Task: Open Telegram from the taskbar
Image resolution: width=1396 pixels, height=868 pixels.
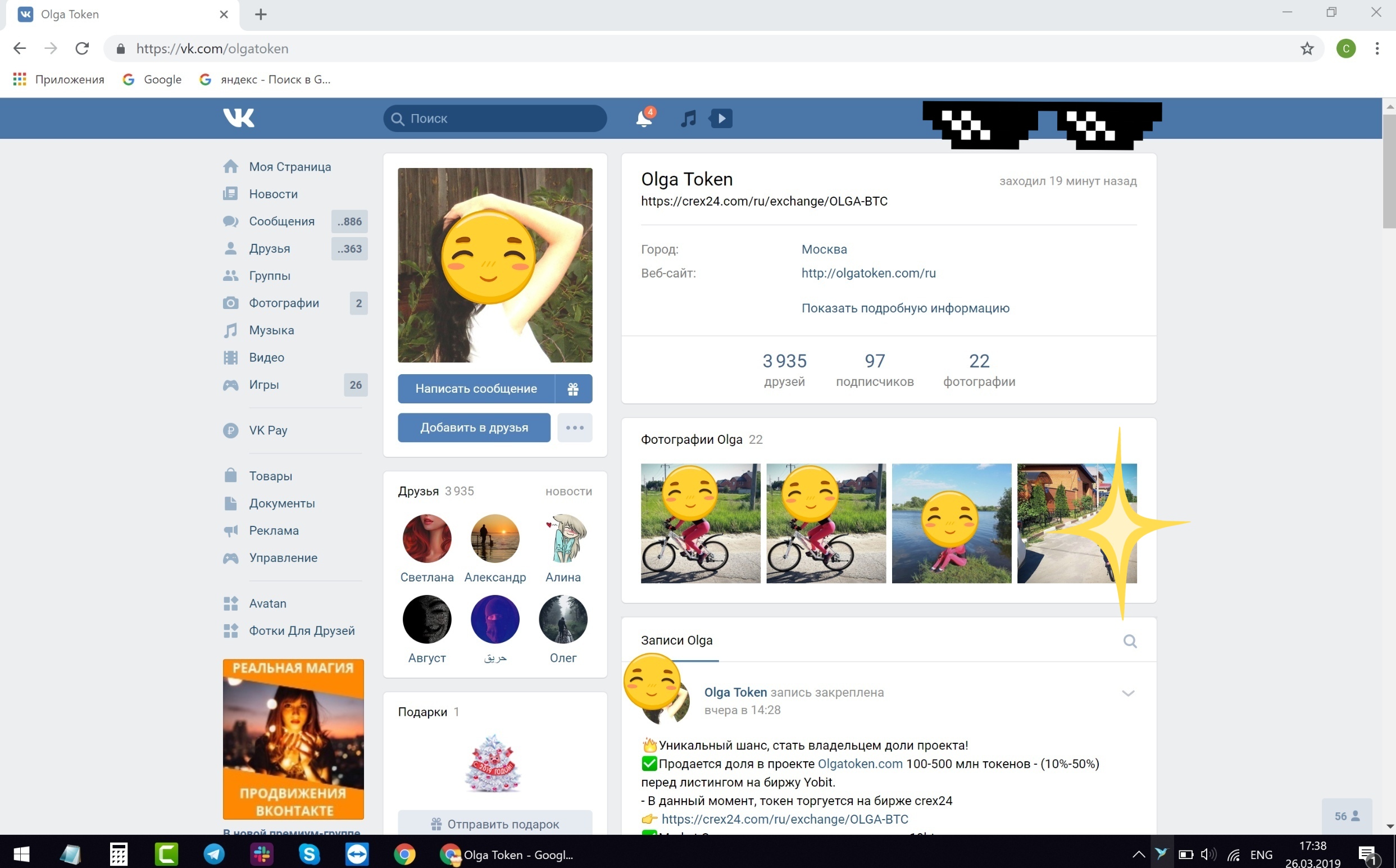Action: point(214,853)
